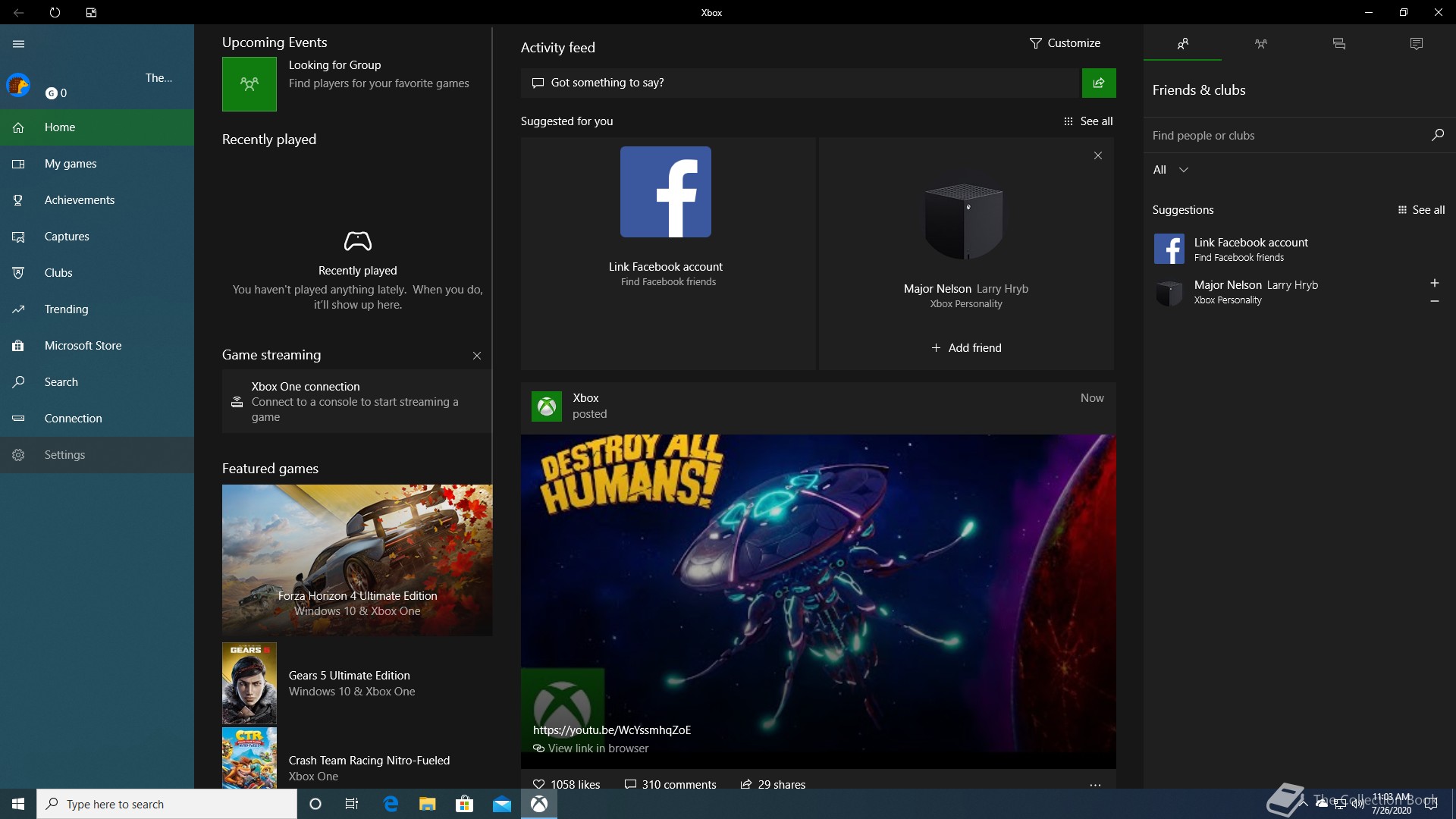Click View link in browser

coord(591,748)
